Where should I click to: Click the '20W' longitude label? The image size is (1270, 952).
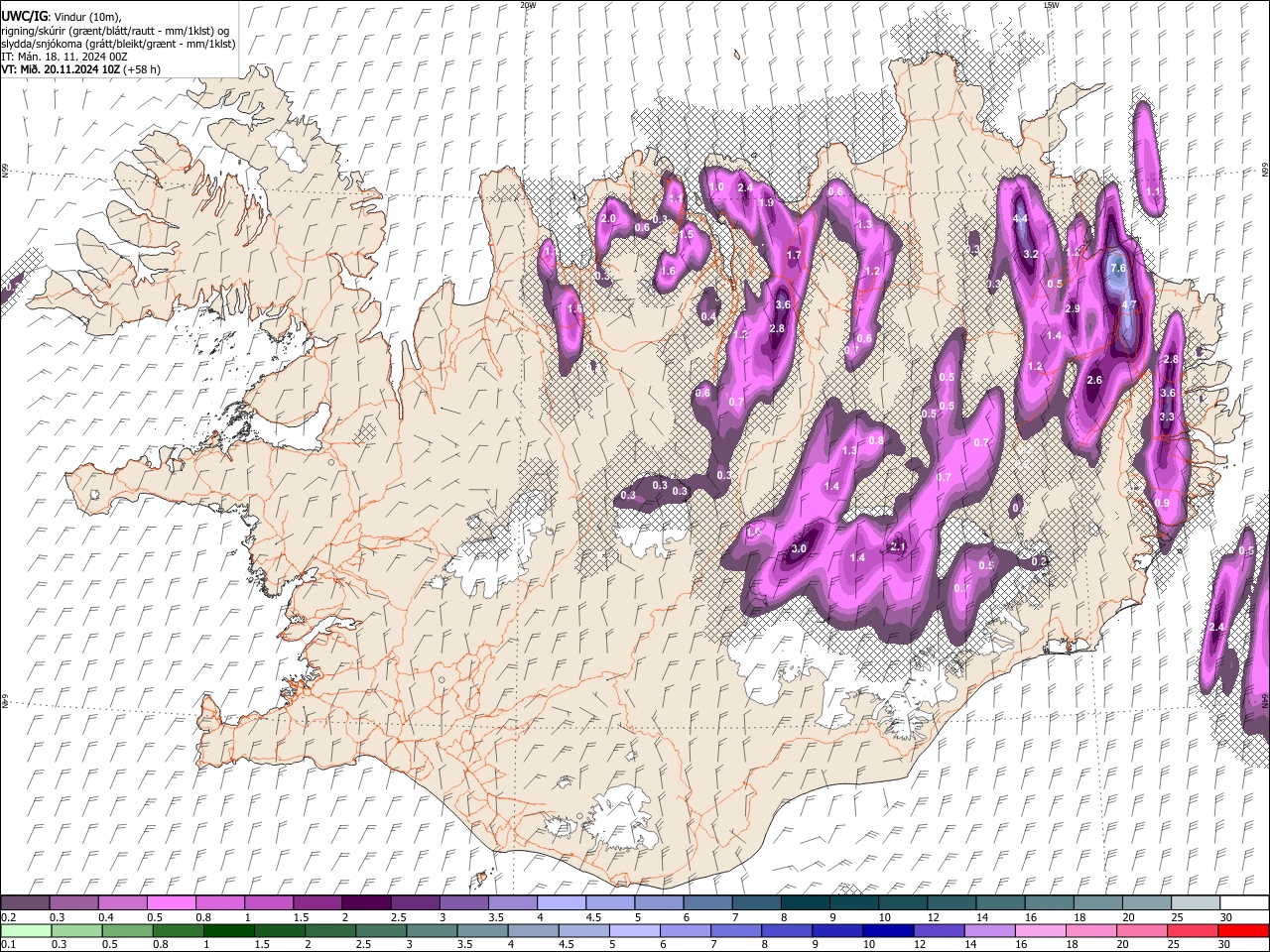528,5
